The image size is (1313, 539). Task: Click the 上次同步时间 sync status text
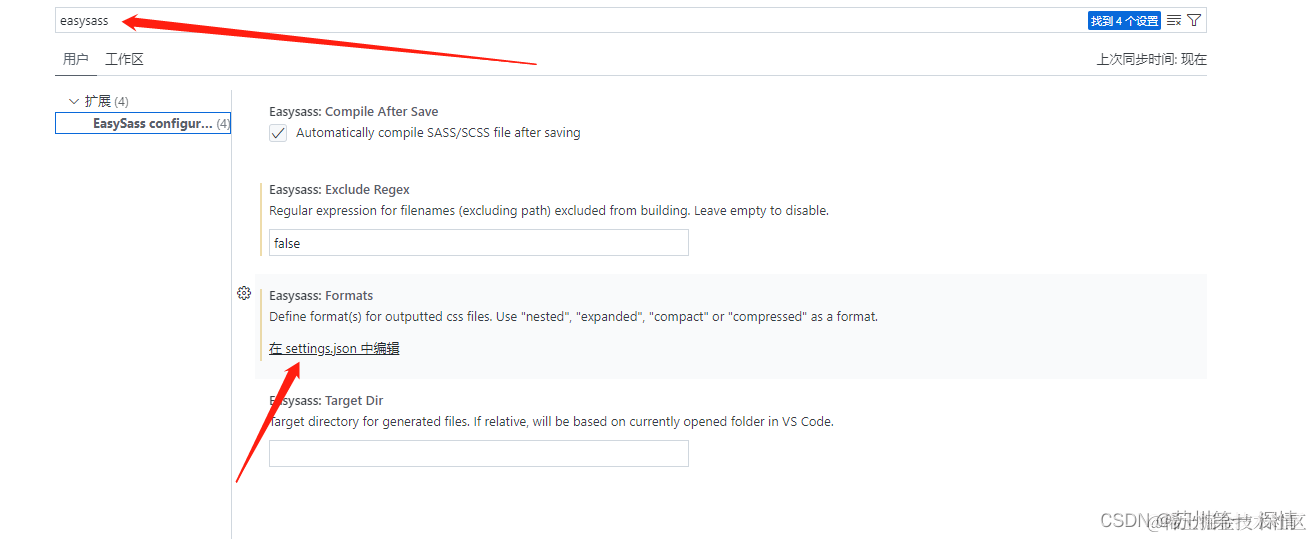point(1151,59)
